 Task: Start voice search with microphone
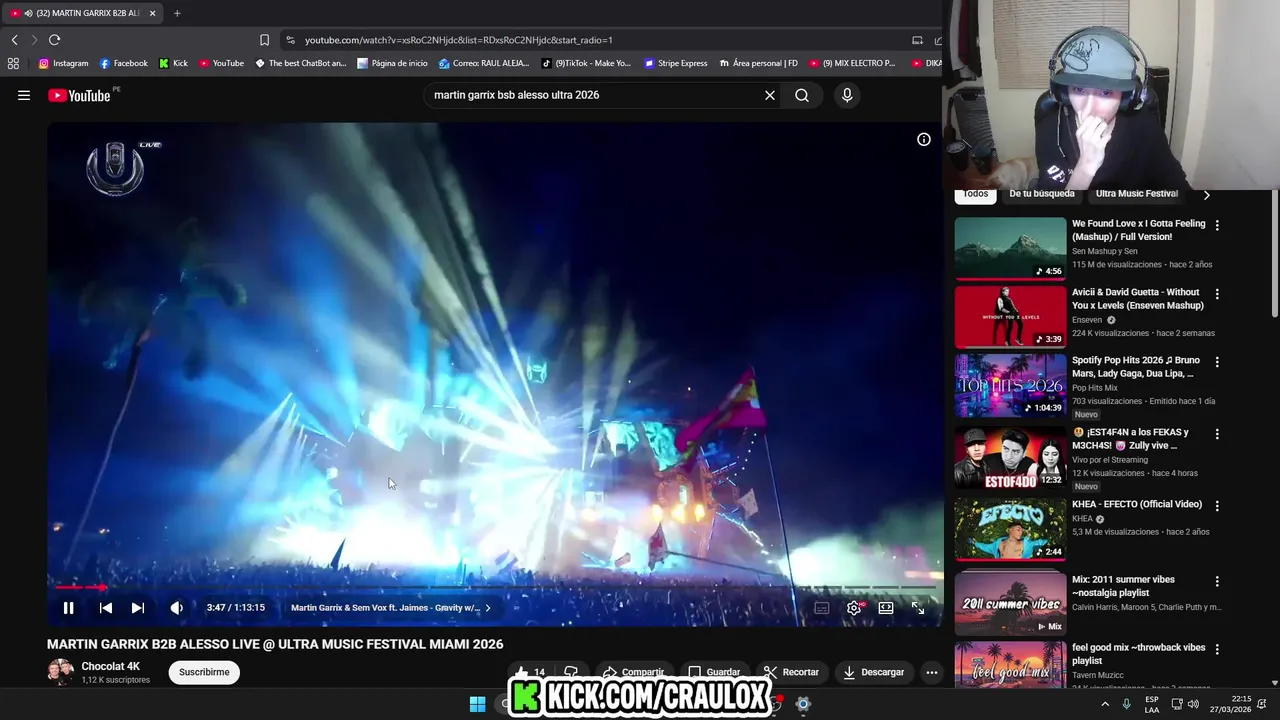[x=847, y=95]
